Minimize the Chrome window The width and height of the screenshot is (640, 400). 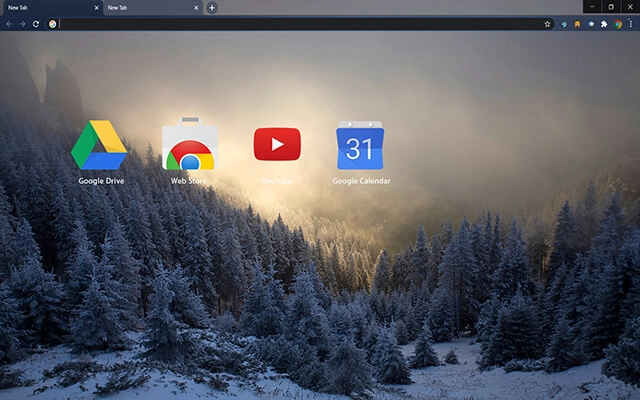pyautogui.click(x=592, y=7)
